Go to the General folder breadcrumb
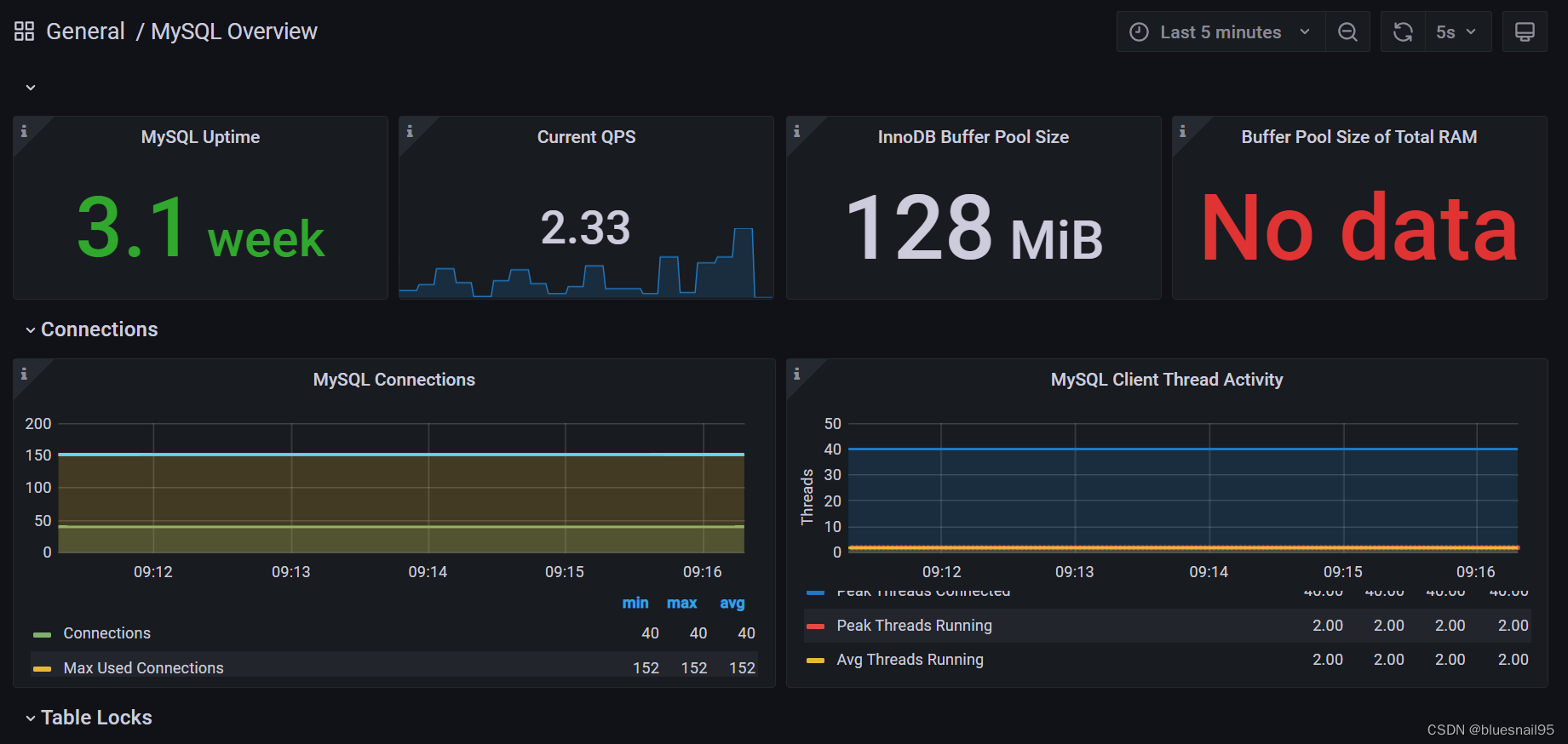Image resolution: width=1568 pixels, height=744 pixels. pos(85,31)
